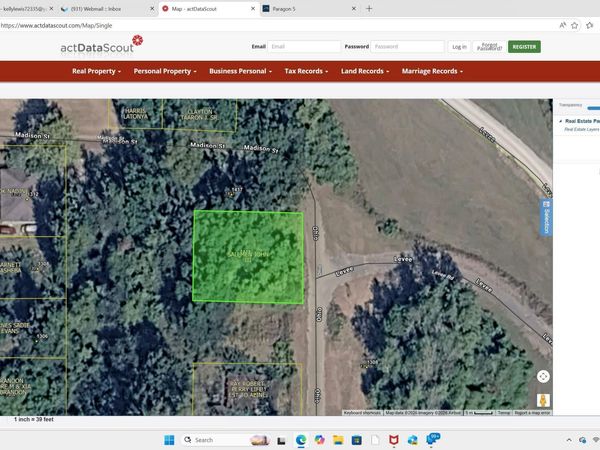This screenshot has height=450, width=600.
Task: Open File Explorer from the taskbar
Action: point(338,440)
